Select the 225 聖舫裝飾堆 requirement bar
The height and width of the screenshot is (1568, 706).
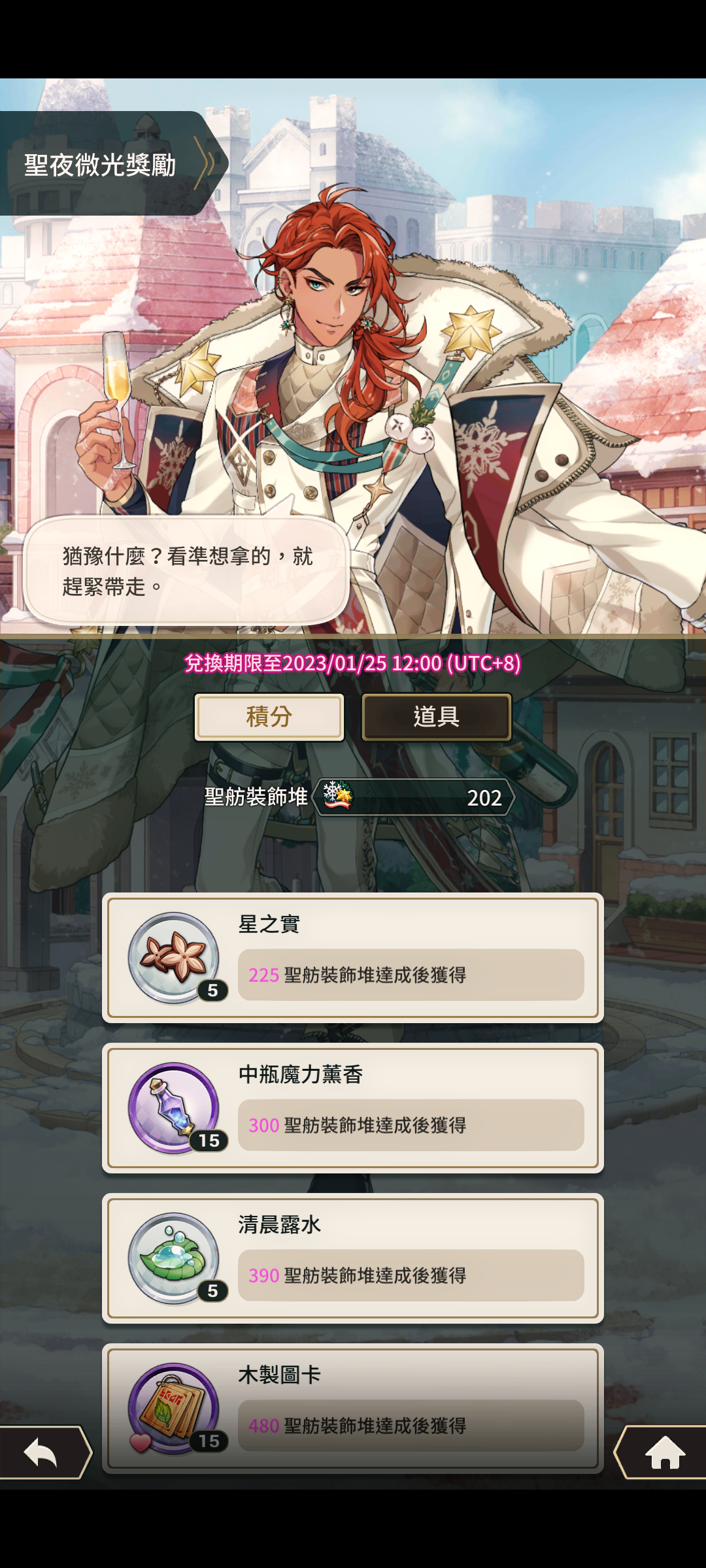pos(411,975)
